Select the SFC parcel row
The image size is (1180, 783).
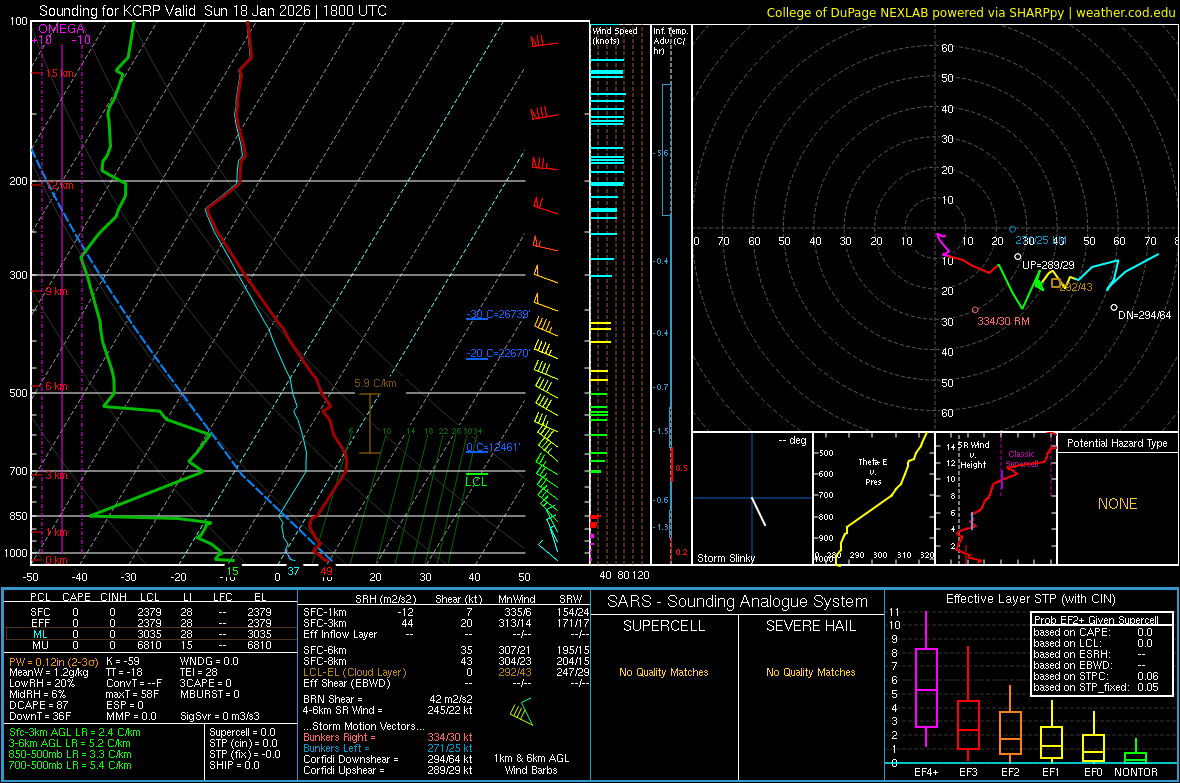151,612
